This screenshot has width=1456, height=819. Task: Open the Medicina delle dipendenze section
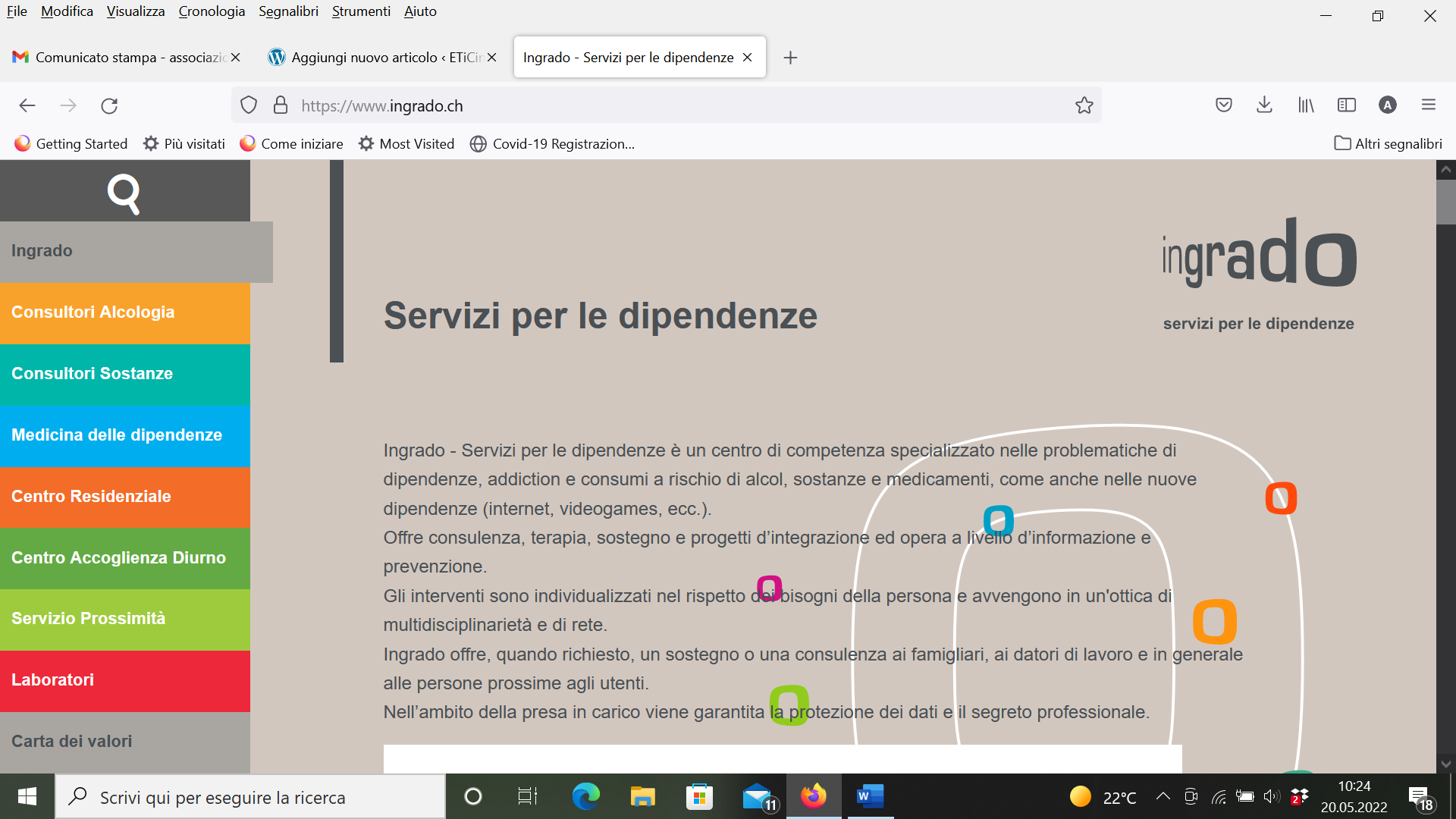125,436
